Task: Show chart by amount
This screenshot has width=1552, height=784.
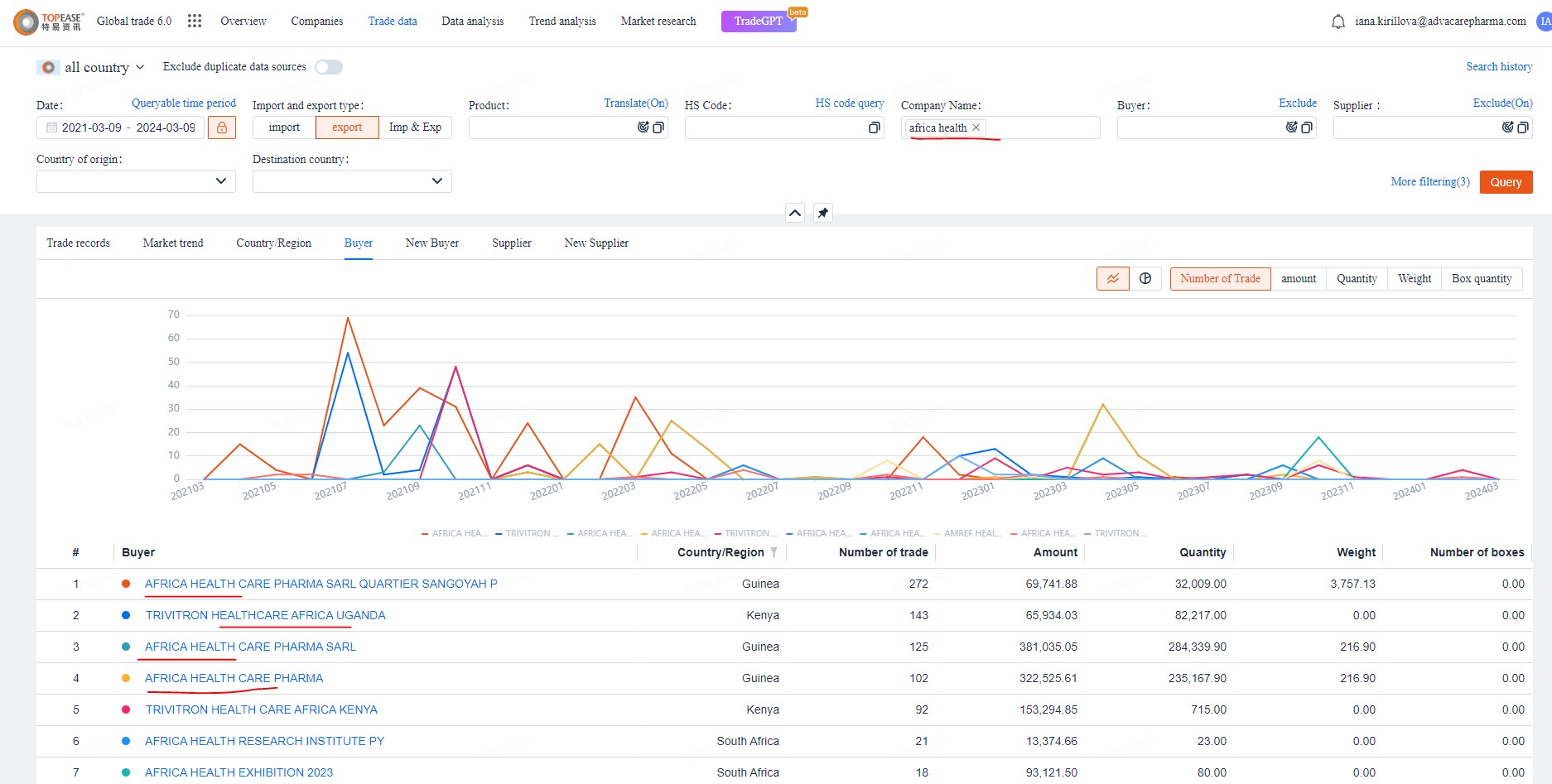Action: (x=1299, y=279)
